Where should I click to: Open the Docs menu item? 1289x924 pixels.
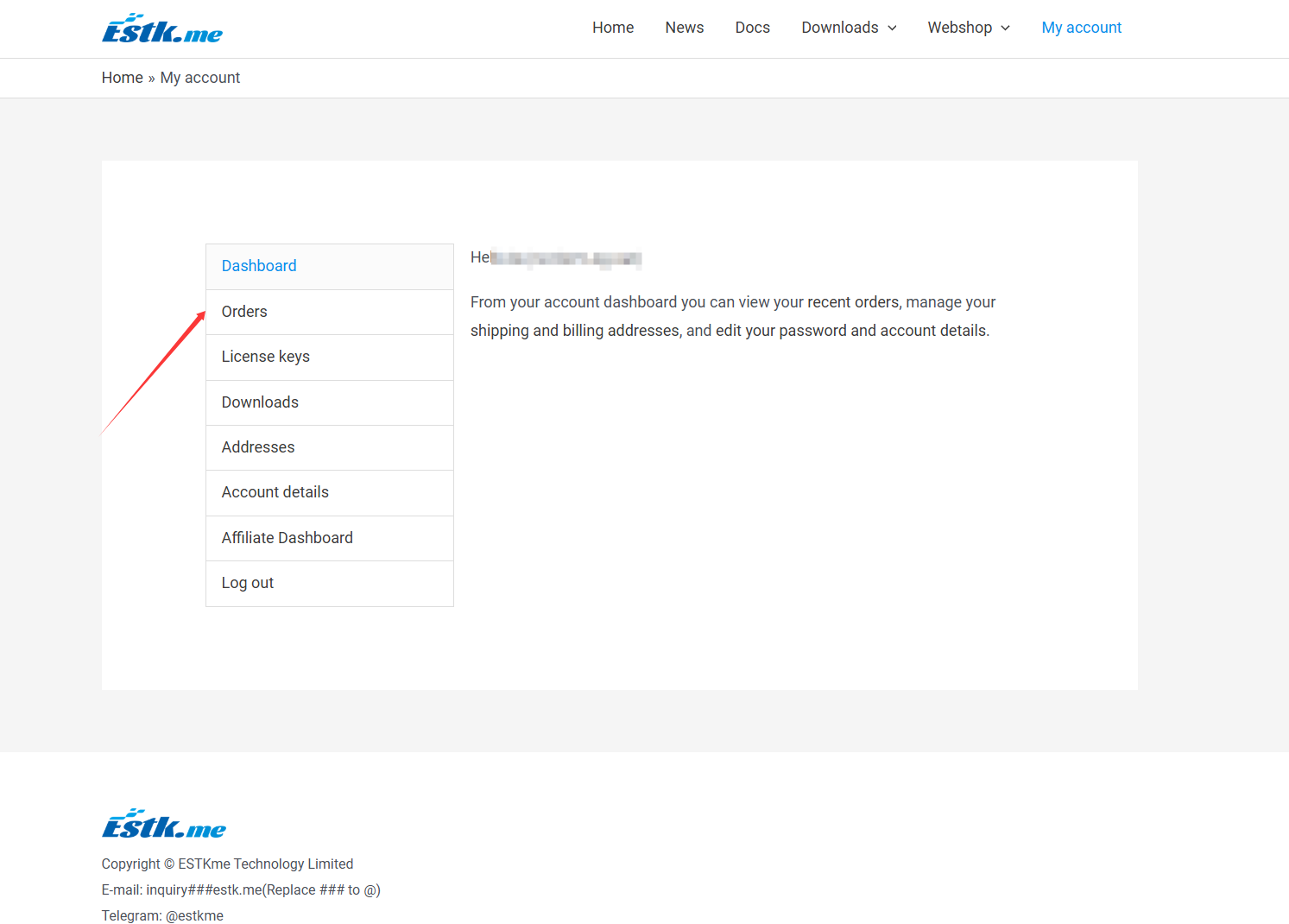tap(752, 28)
